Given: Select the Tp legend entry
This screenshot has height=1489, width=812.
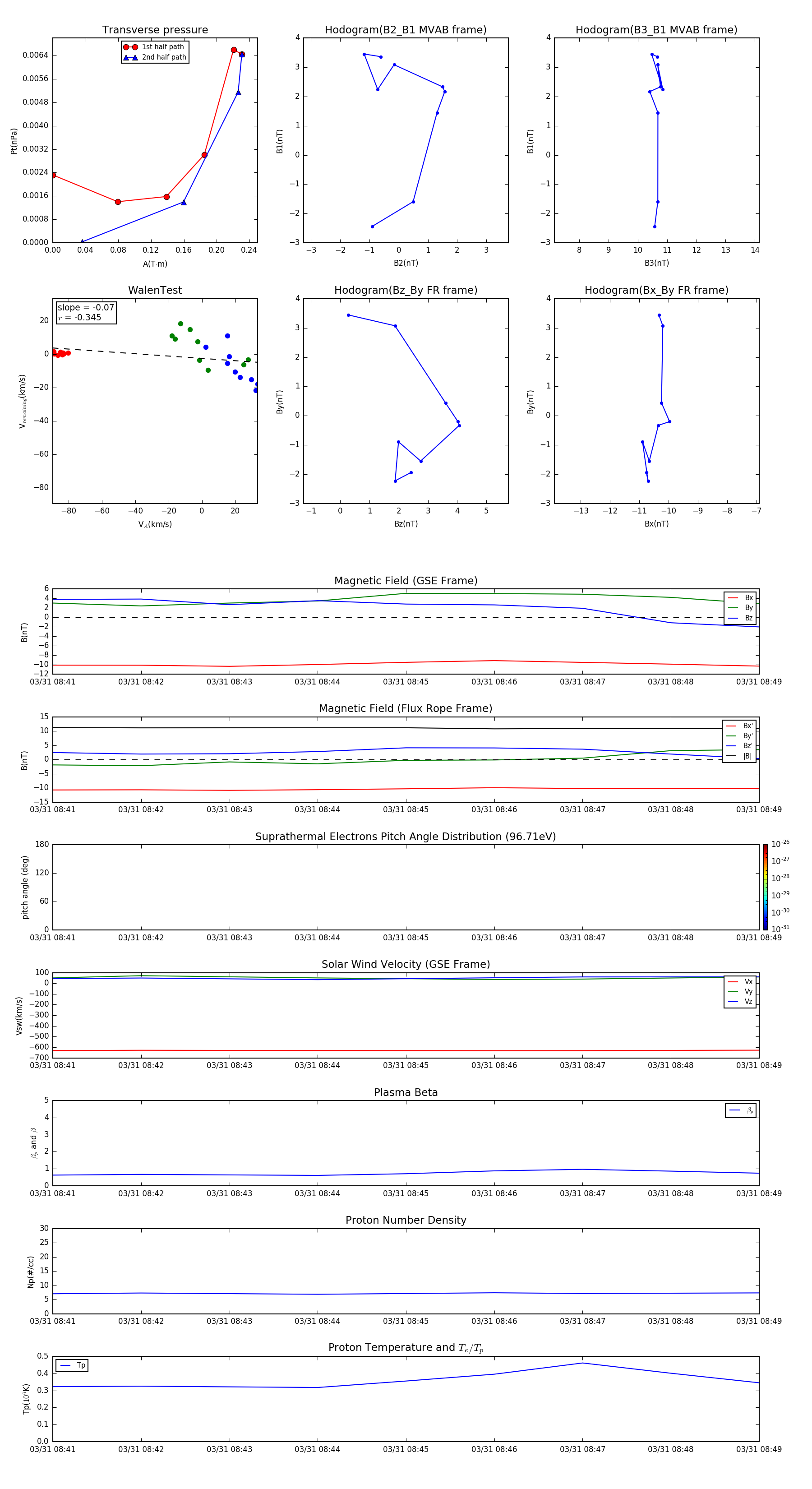Looking at the screenshot, I should 72,1365.
